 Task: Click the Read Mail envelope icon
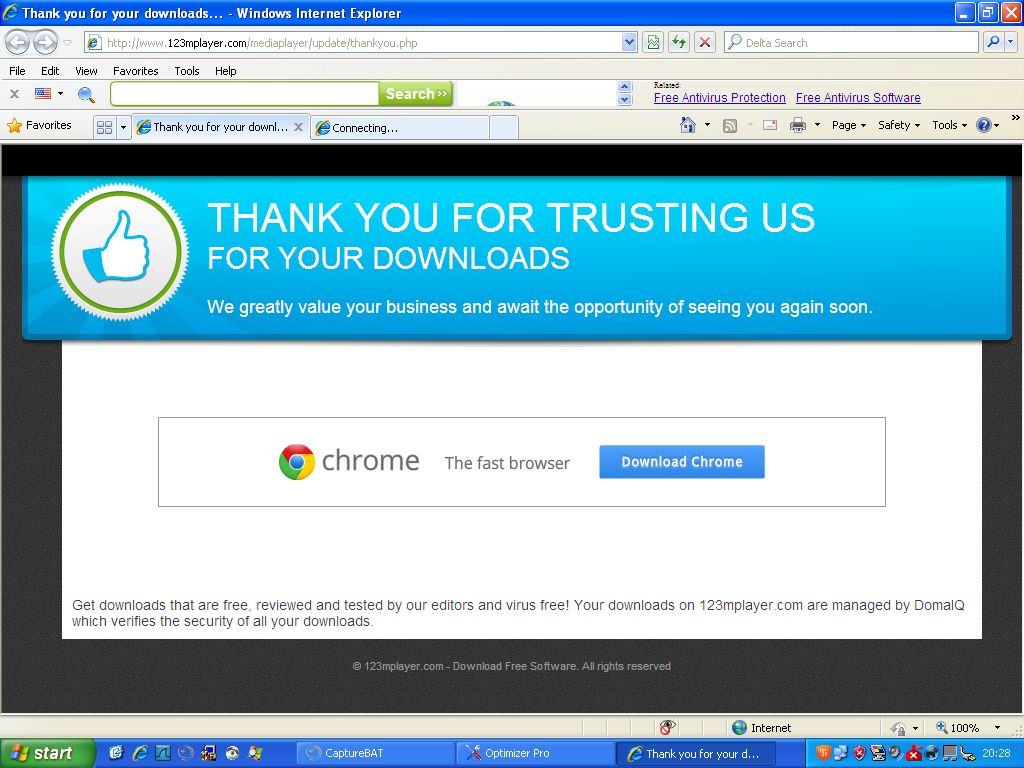pyautogui.click(x=770, y=125)
